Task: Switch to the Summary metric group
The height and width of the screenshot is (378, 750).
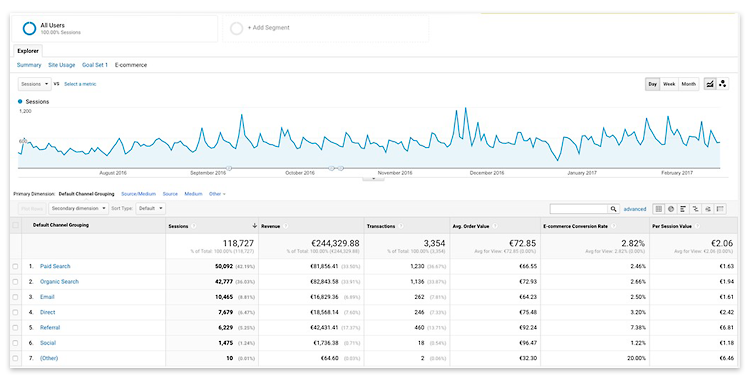Action: [x=29, y=65]
